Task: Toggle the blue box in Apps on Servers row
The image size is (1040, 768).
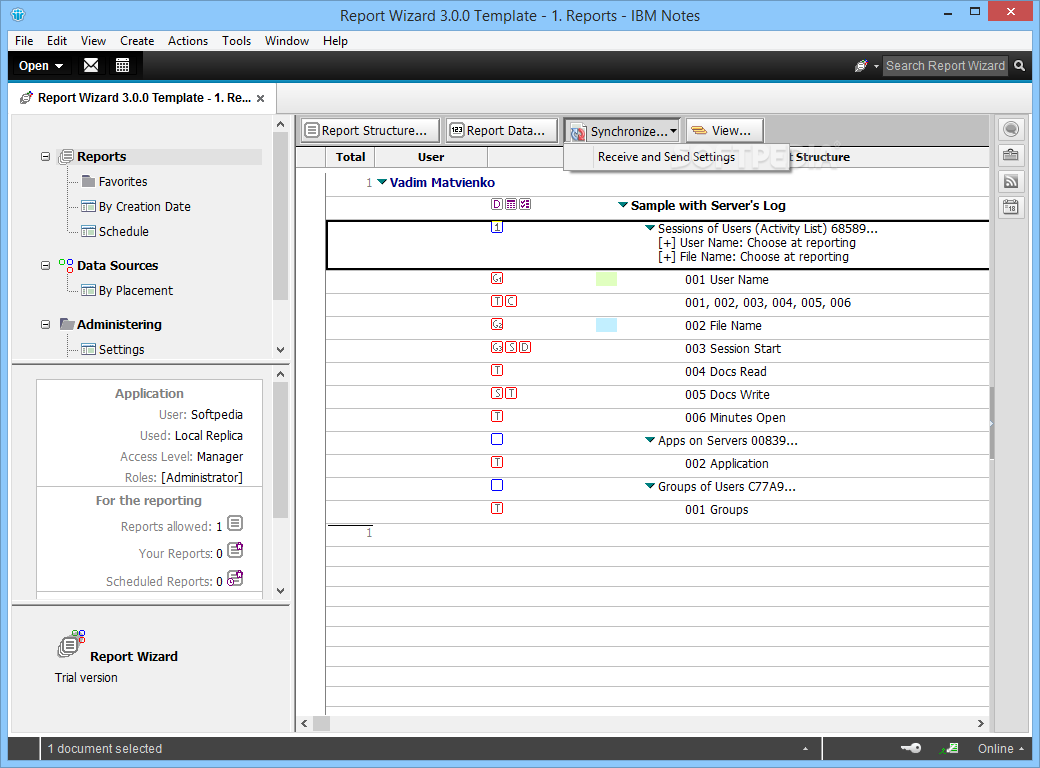Action: point(497,439)
